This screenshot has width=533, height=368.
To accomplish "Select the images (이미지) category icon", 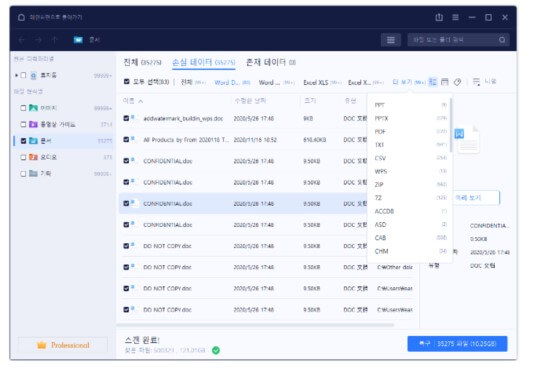I will click(x=33, y=108).
